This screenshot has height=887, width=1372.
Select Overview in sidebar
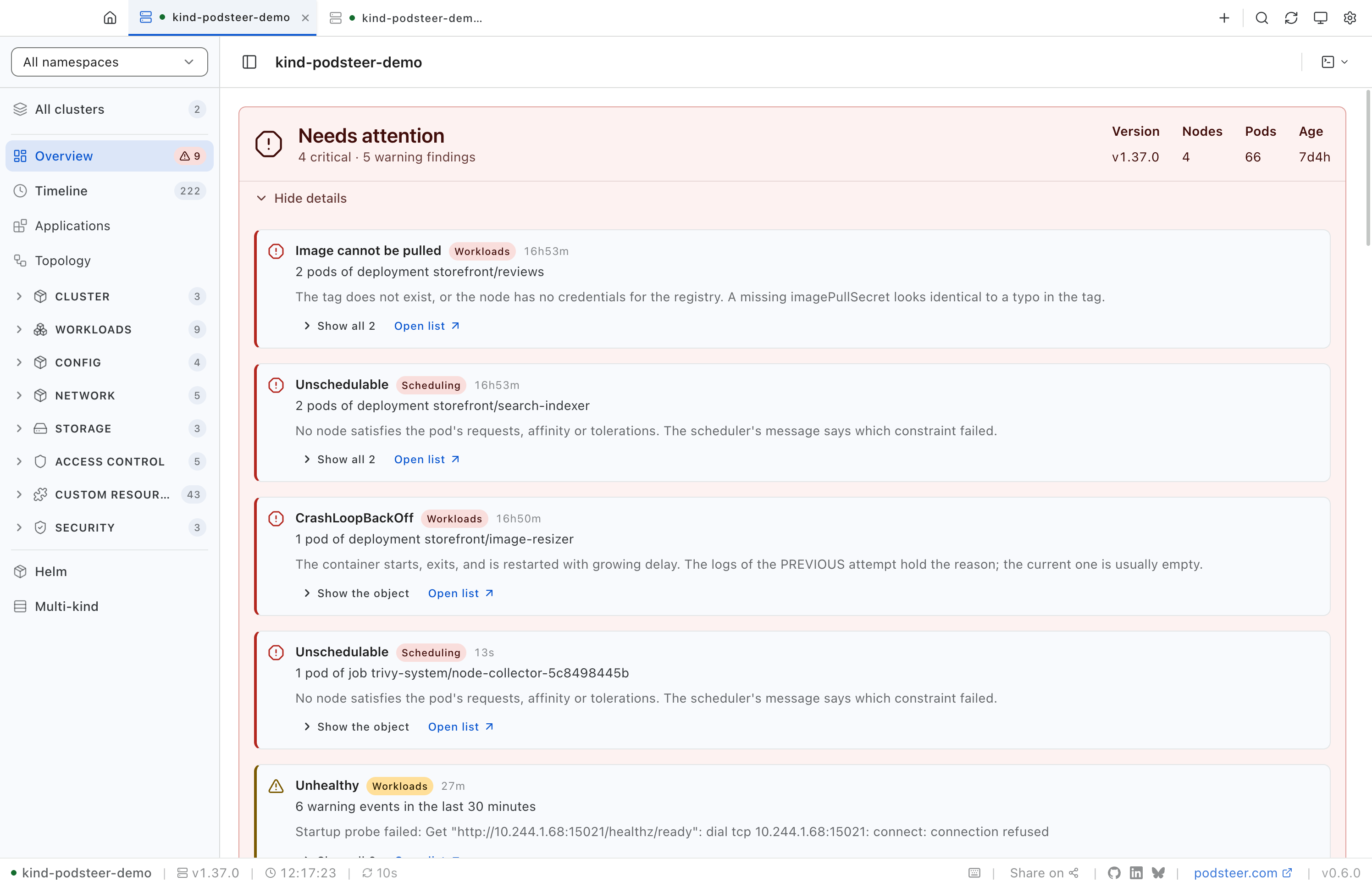click(x=110, y=156)
